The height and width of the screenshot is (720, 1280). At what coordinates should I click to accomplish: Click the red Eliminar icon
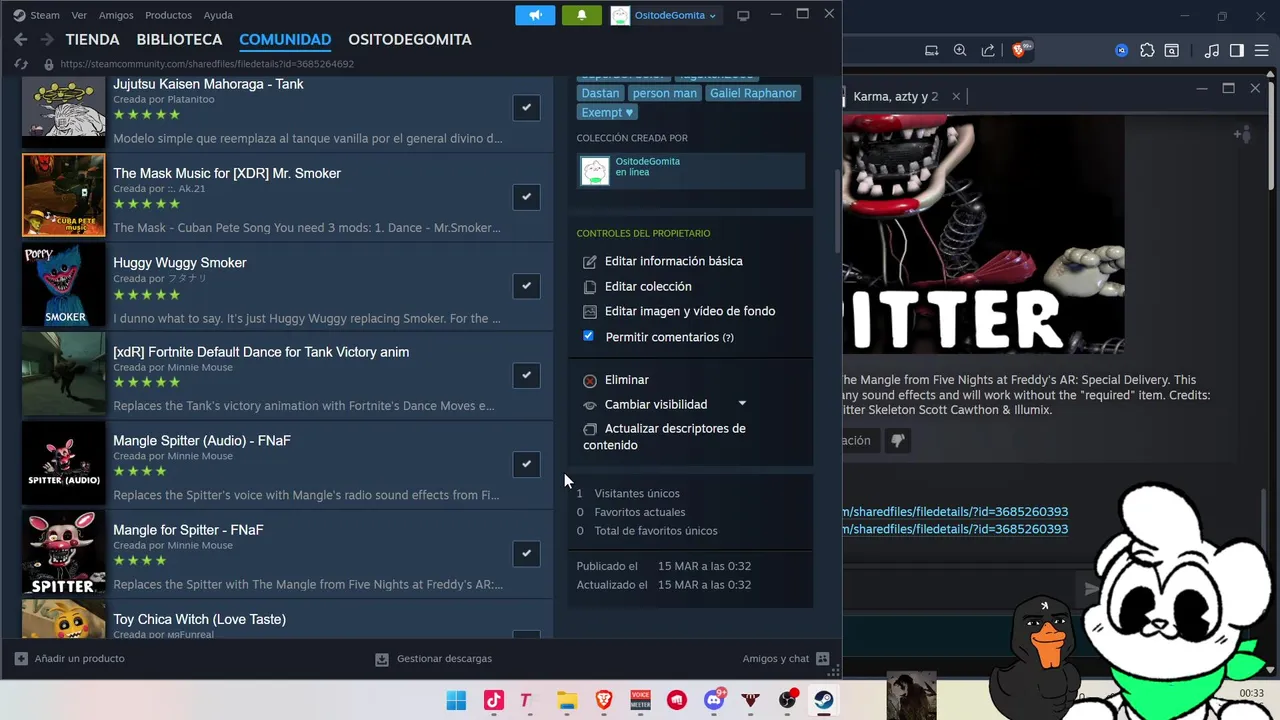(x=590, y=380)
